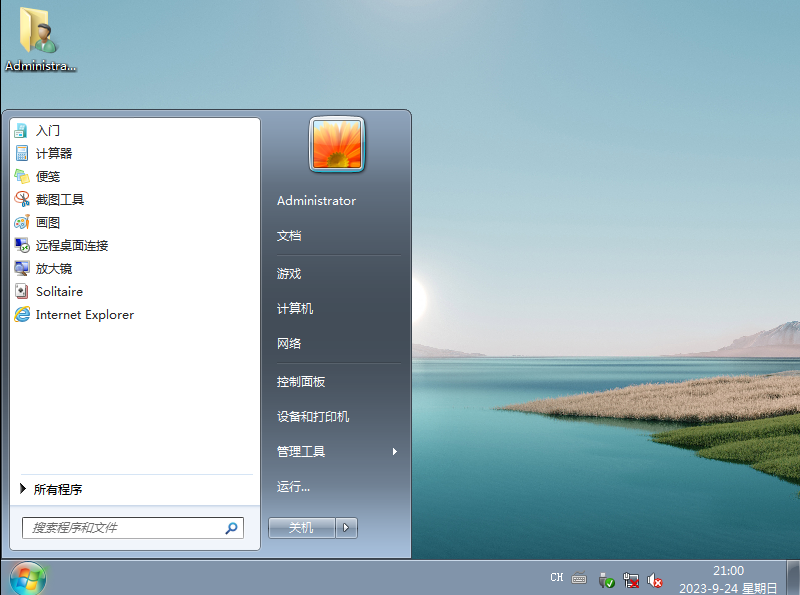The image size is (800, 595).
Task: Open shutdown options arrow beside 关机
Action: [347, 528]
